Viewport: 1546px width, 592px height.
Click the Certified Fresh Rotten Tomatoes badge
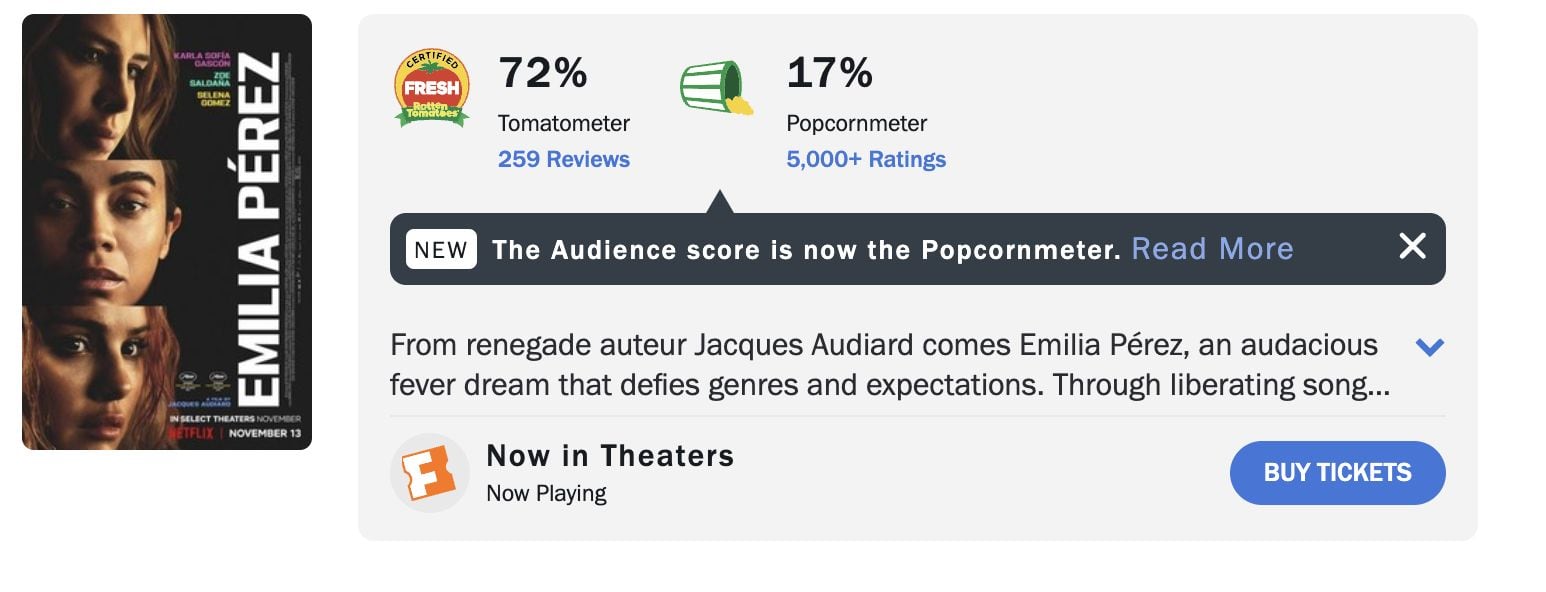432,83
